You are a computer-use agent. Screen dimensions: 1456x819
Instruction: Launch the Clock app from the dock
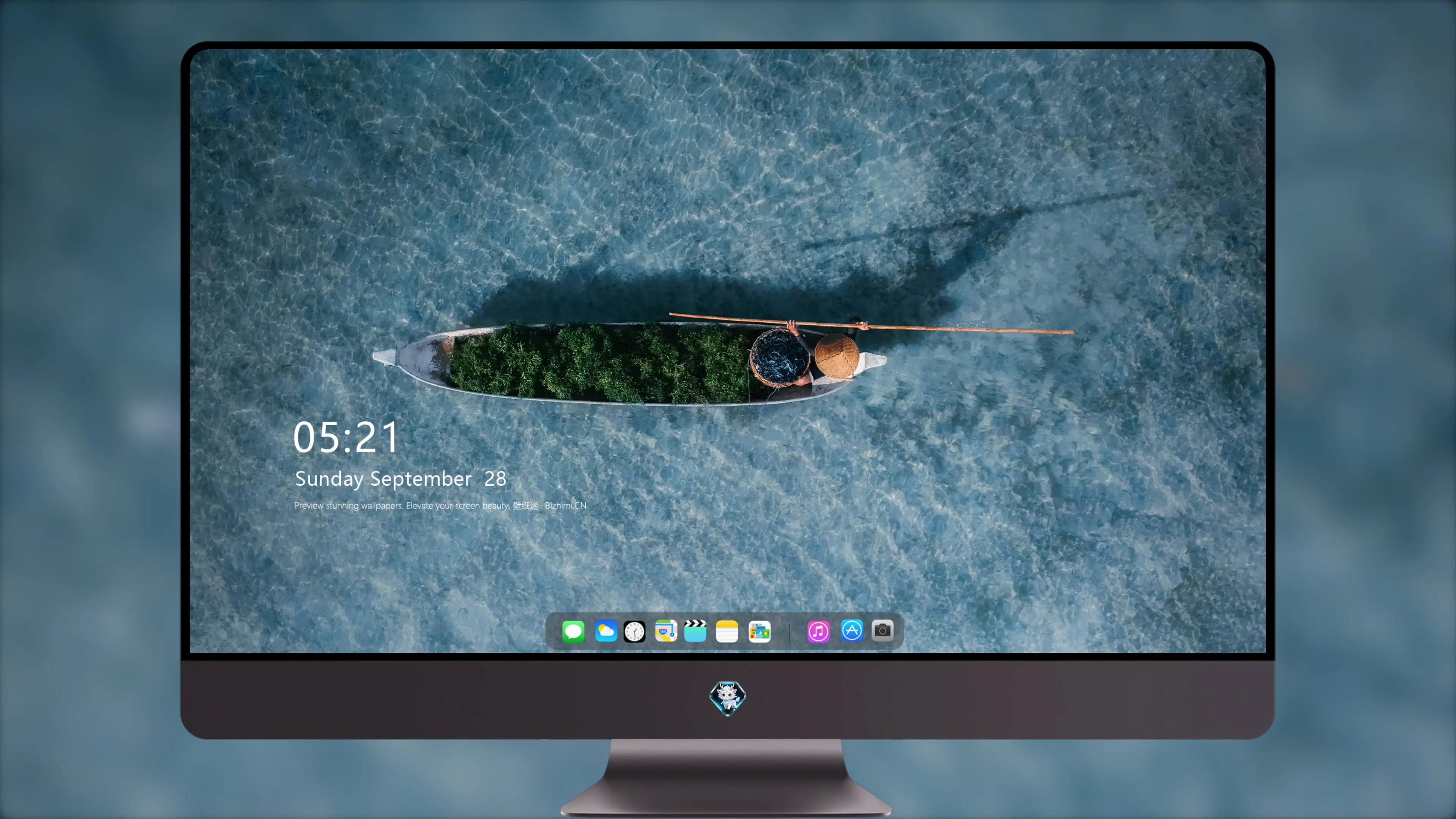634,631
